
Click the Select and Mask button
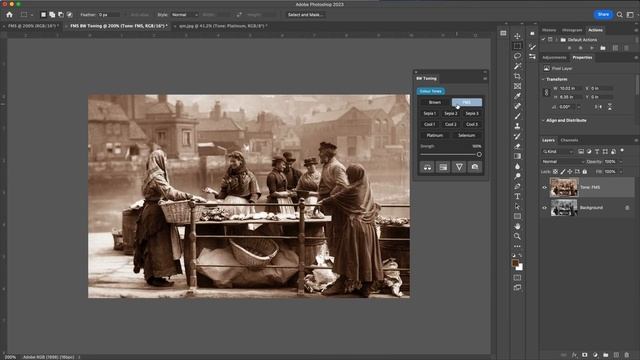coord(305,15)
